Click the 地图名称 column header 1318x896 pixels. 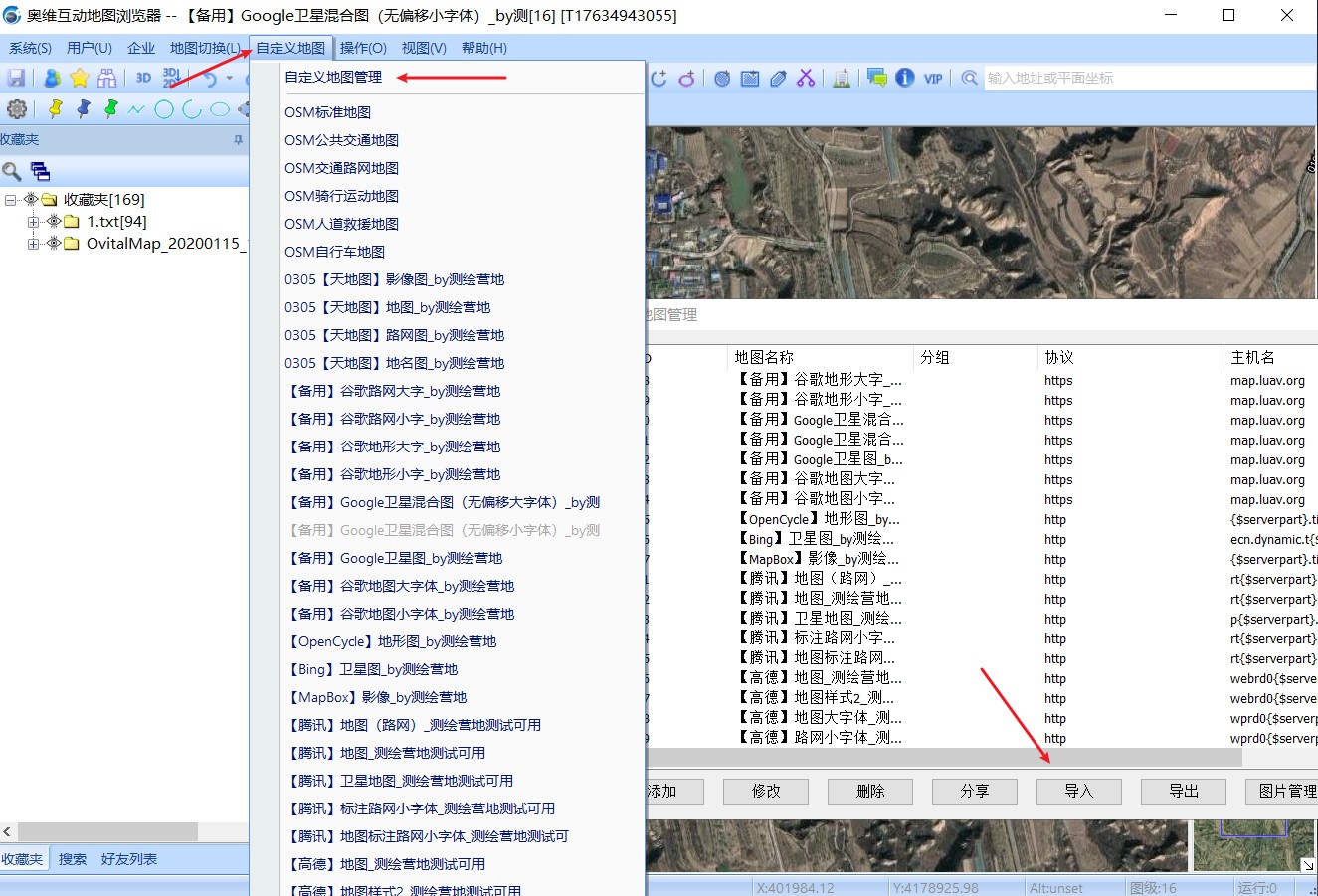[x=821, y=357]
